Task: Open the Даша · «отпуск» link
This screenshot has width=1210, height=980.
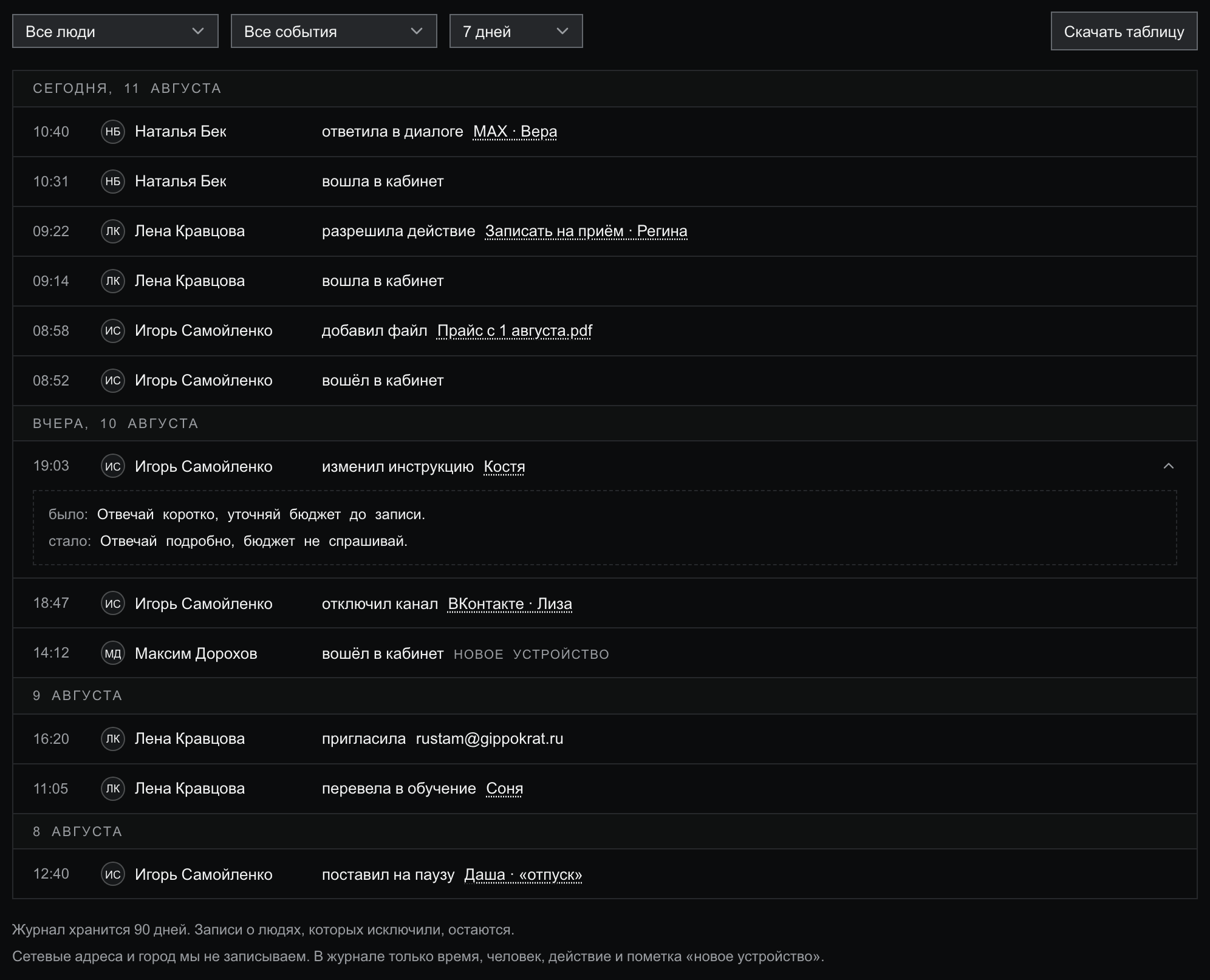Action: coord(523,875)
